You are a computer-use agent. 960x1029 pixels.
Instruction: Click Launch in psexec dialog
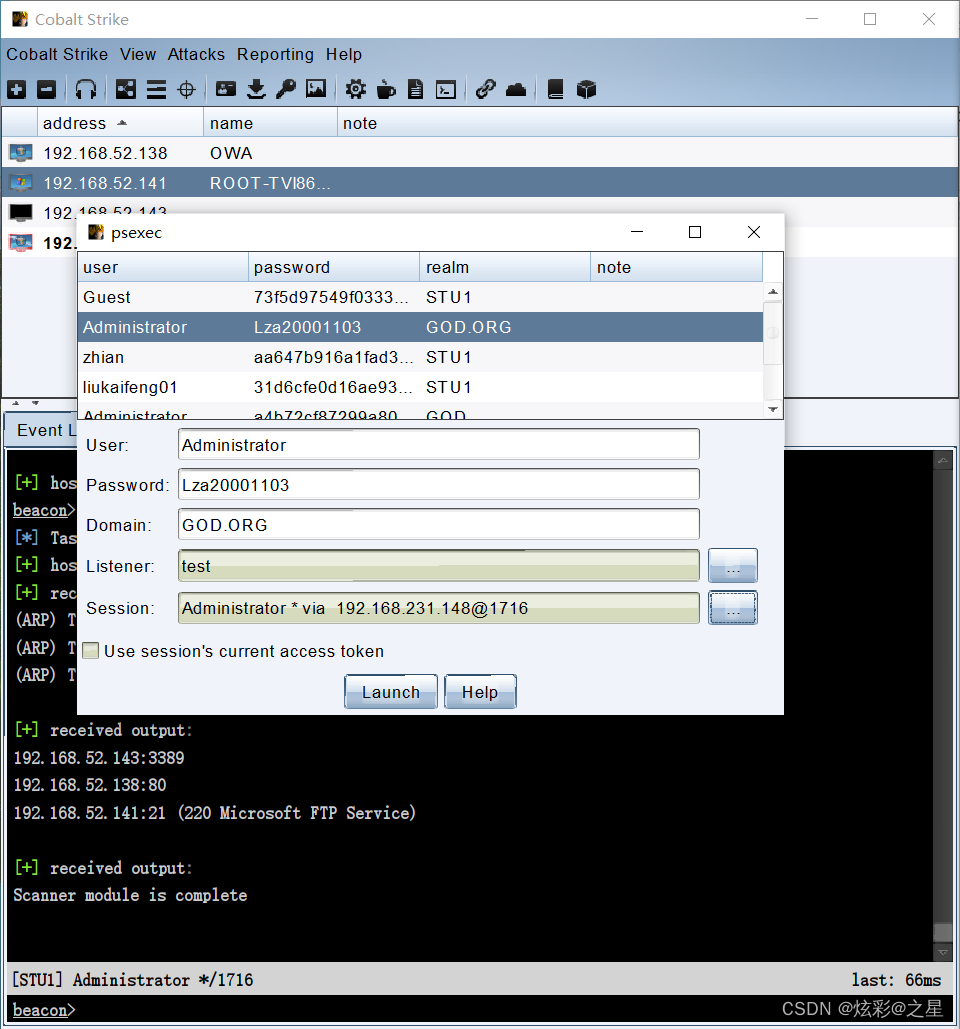[391, 692]
